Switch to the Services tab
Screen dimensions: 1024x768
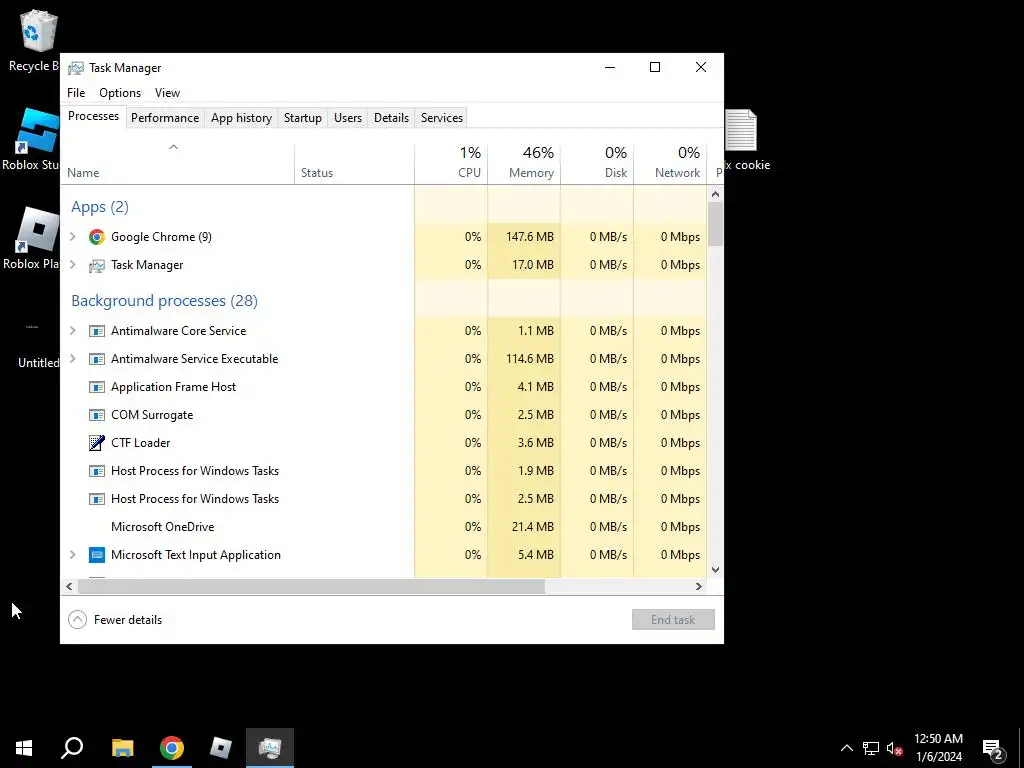coord(441,118)
